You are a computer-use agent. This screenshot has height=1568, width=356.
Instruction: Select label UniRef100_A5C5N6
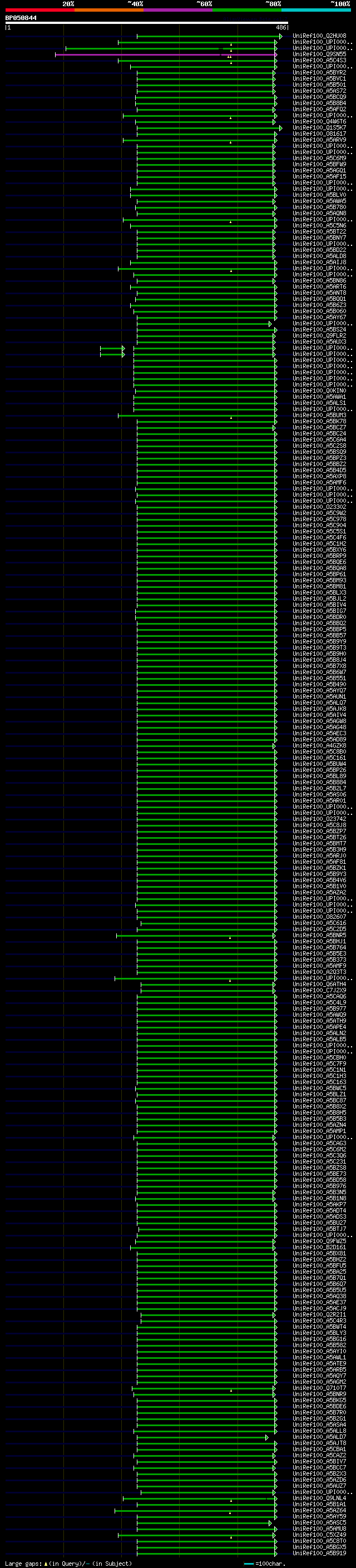click(319, 226)
